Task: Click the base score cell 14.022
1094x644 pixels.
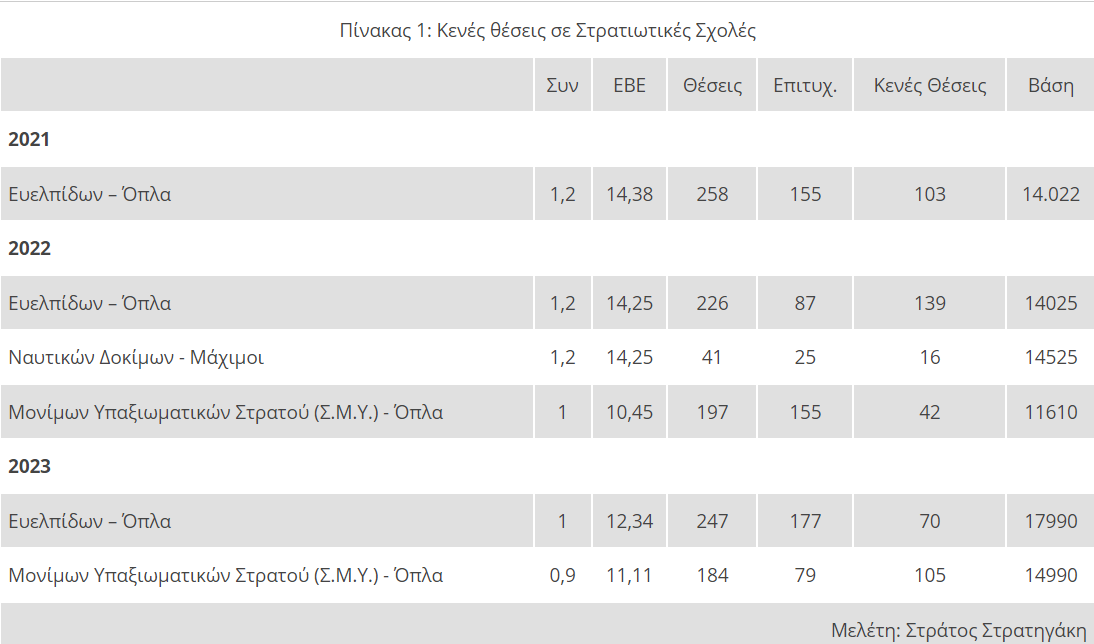Action: point(1051,194)
